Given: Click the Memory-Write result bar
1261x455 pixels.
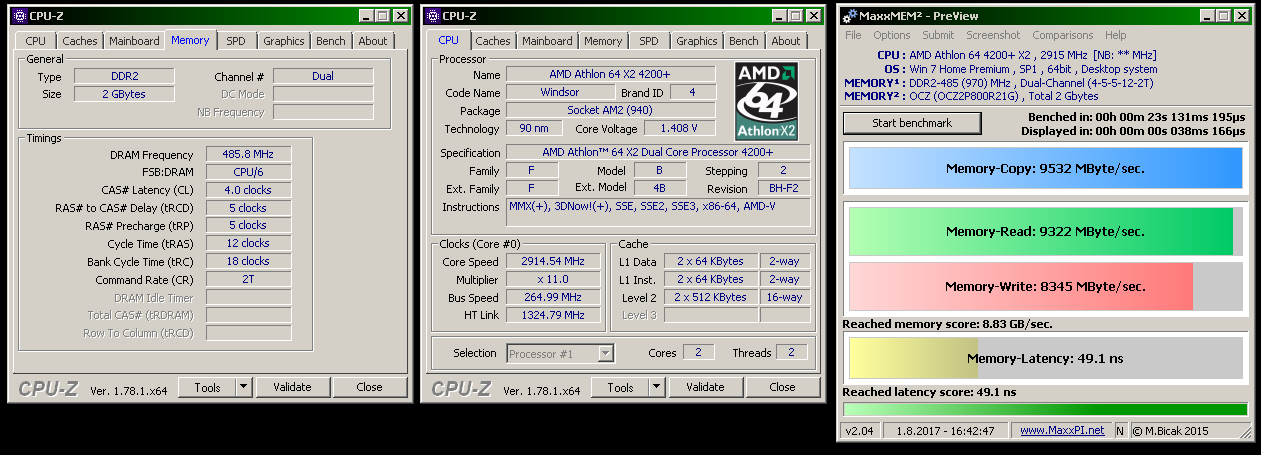Looking at the screenshot, I should [x=1045, y=287].
